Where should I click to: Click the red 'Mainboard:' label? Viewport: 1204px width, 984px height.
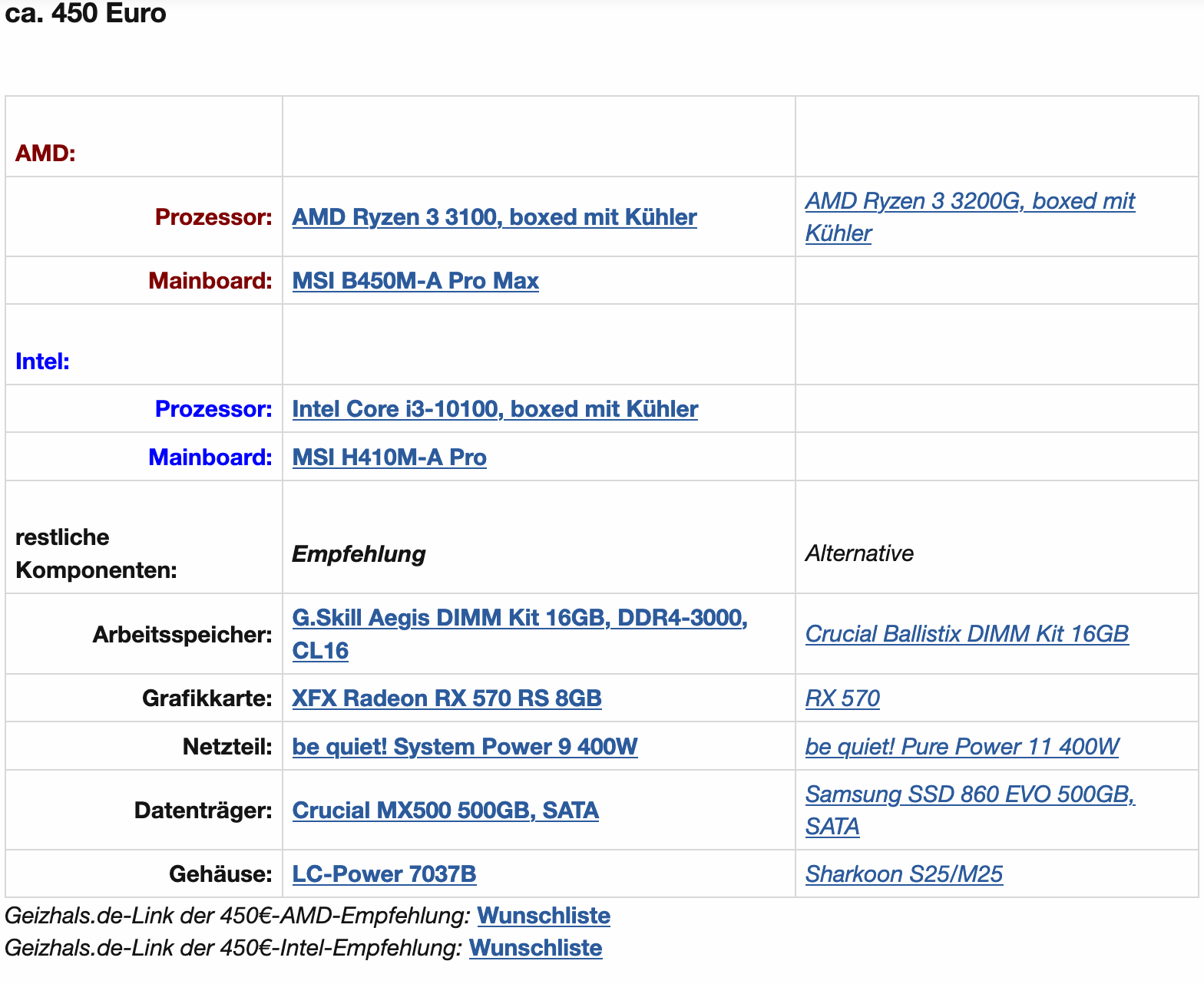pyautogui.click(x=210, y=281)
